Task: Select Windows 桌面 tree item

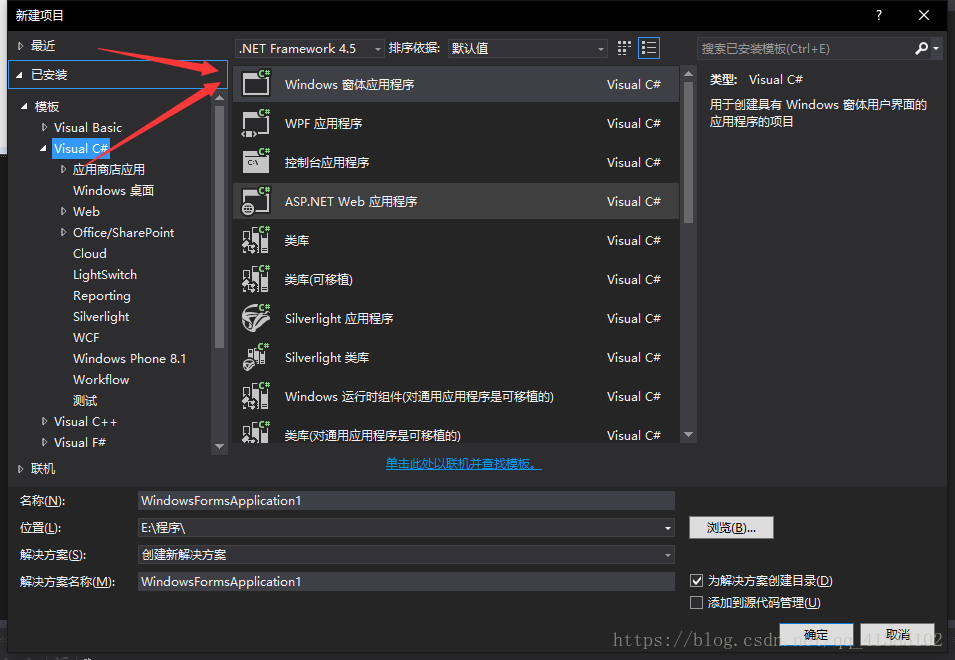Action: (113, 191)
